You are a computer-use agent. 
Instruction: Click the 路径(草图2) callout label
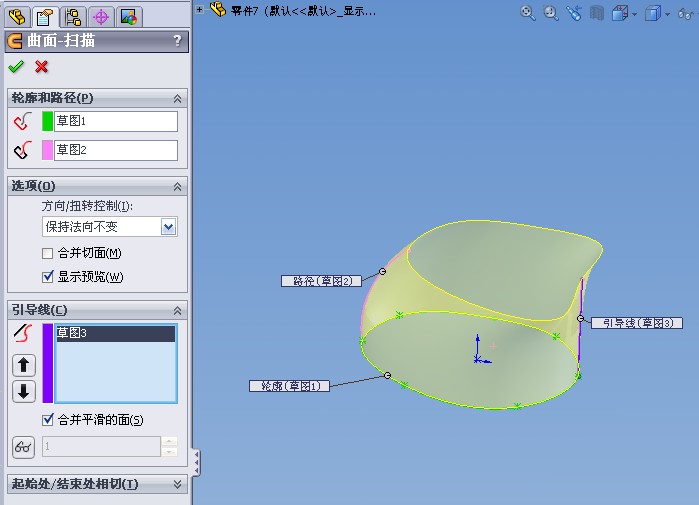(321, 281)
